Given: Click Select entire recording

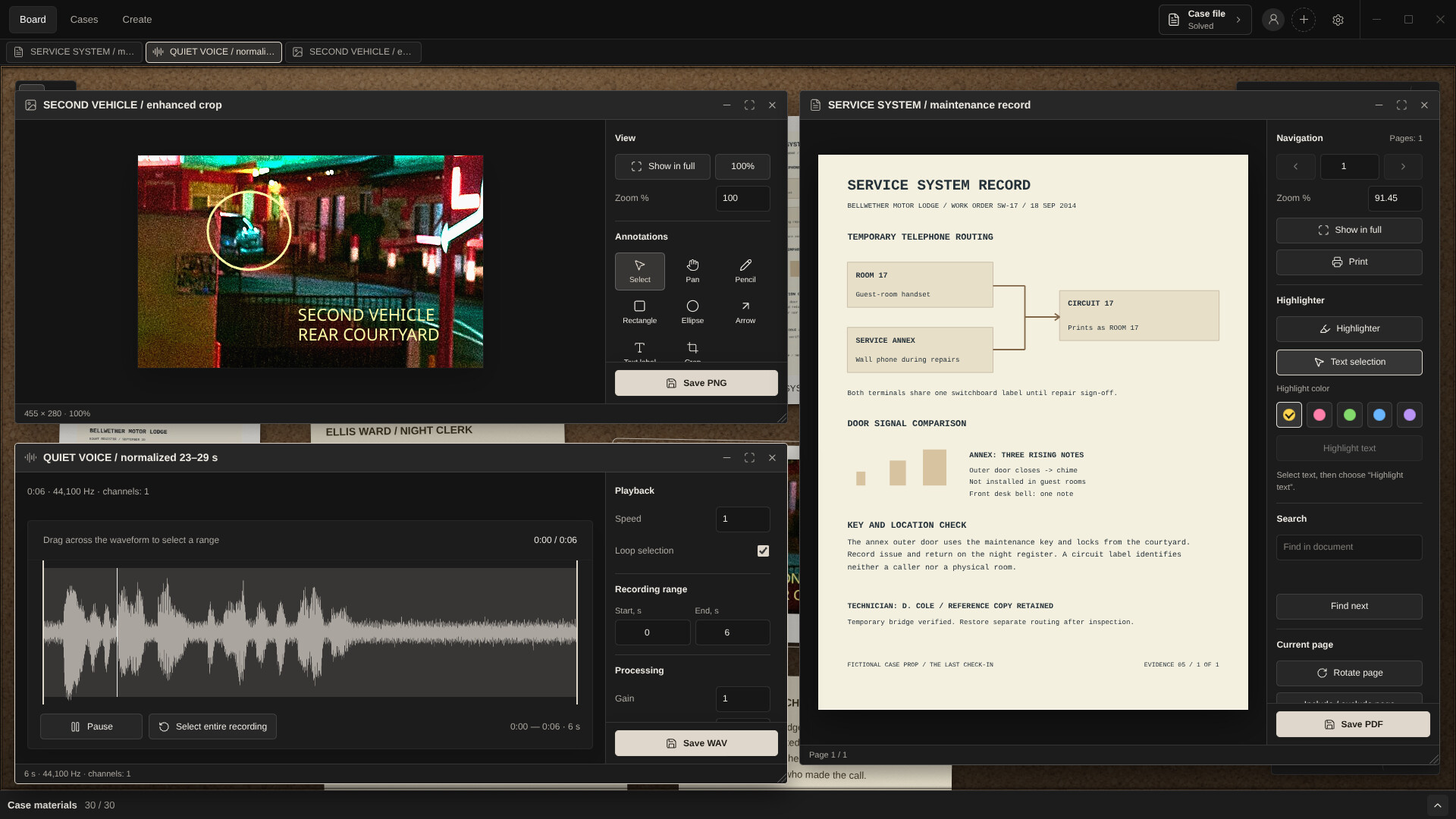Looking at the screenshot, I should [x=212, y=726].
